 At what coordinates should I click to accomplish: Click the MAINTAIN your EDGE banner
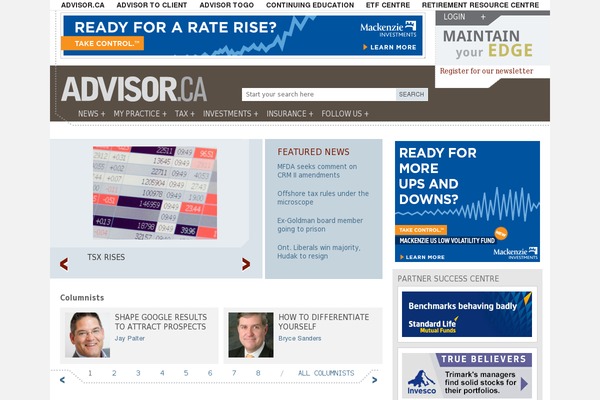488,43
